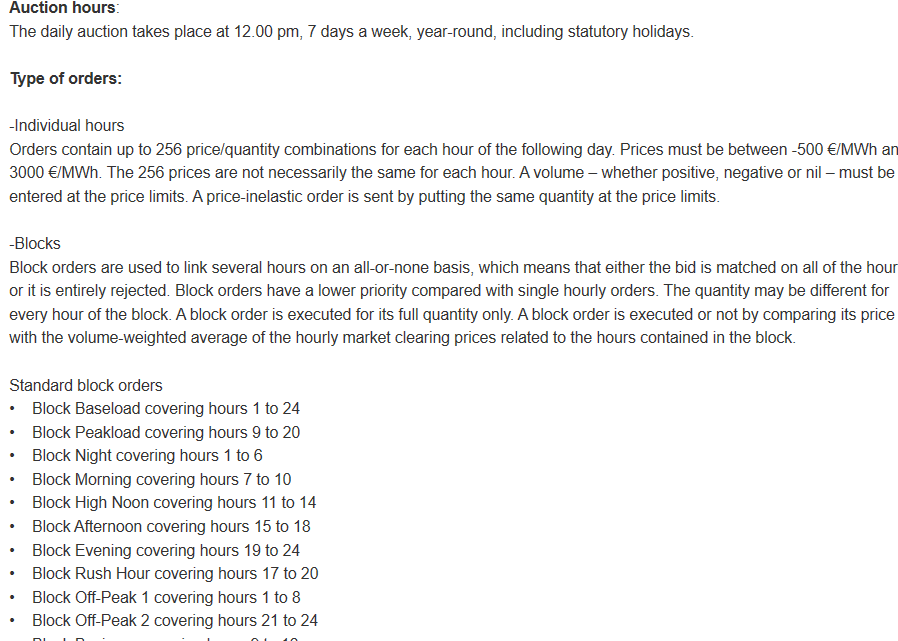Screen dimensions: 898x641
Task: Click the 'Standard block orders' label
Action: click(86, 386)
